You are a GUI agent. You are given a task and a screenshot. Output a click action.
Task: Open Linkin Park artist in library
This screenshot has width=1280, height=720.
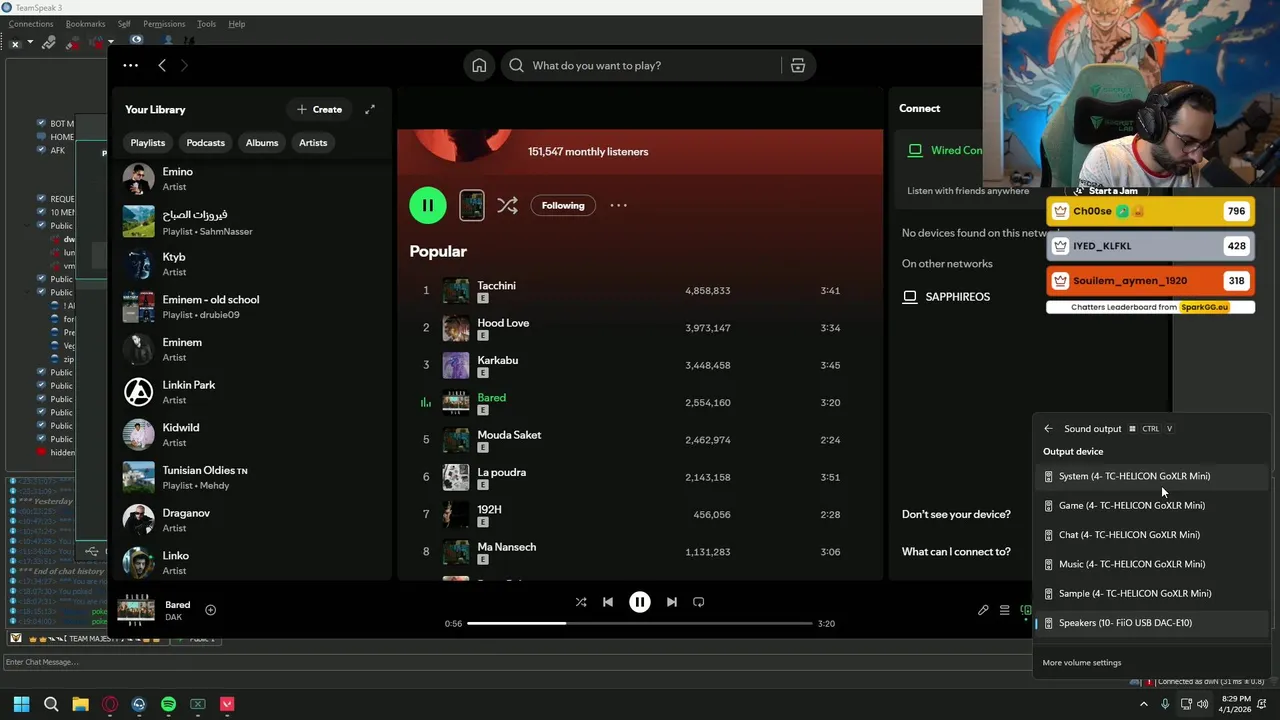pyautogui.click(x=252, y=392)
